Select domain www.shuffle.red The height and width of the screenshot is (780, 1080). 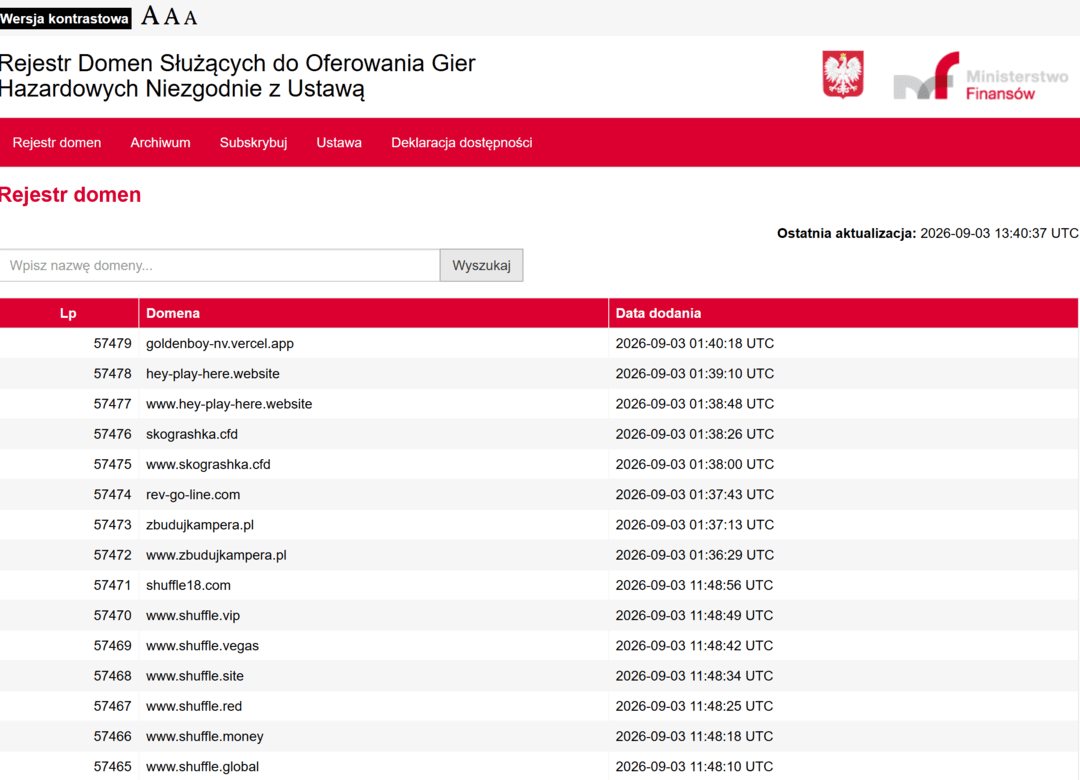coord(194,707)
